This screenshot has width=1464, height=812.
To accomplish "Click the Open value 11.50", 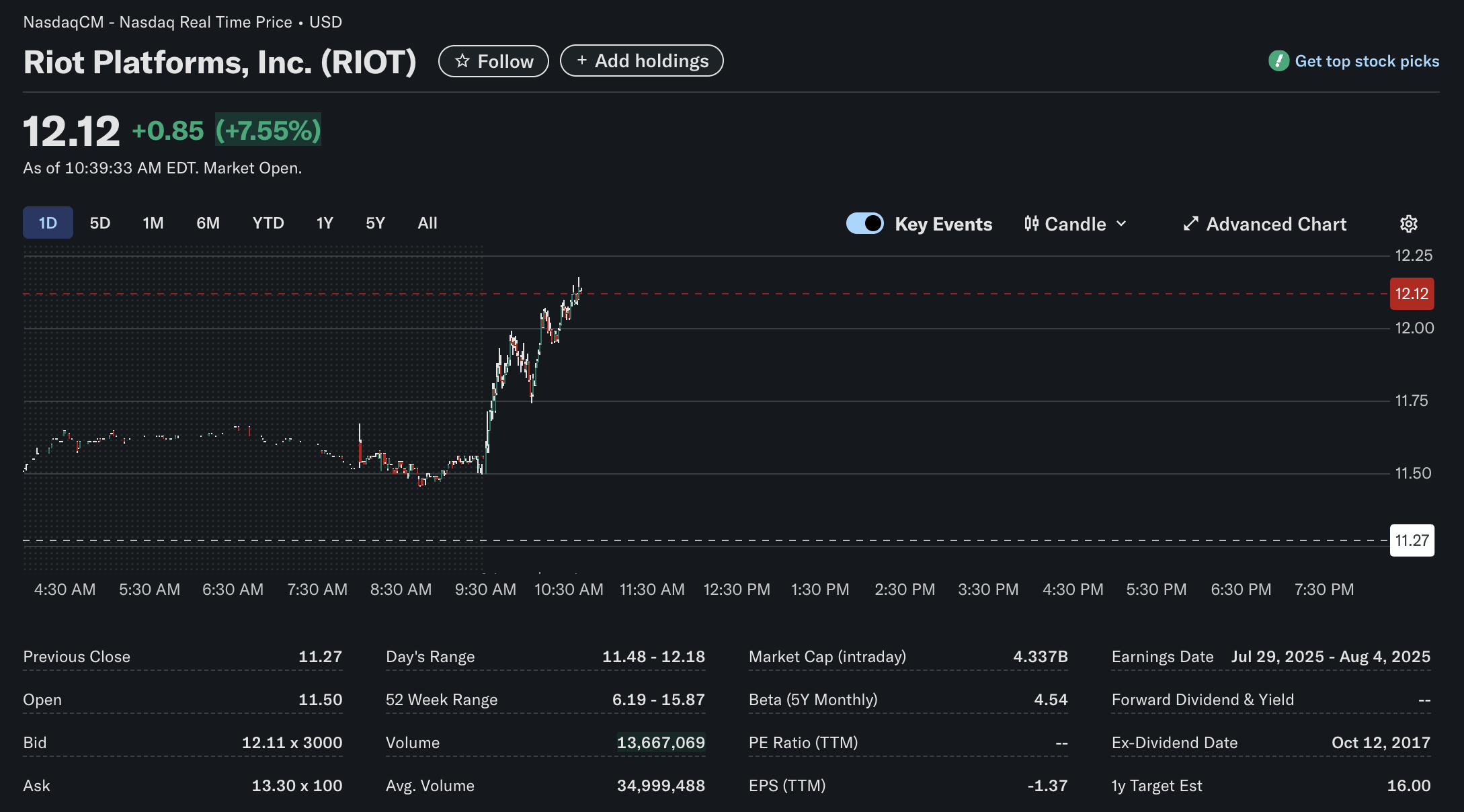I will [320, 700].
